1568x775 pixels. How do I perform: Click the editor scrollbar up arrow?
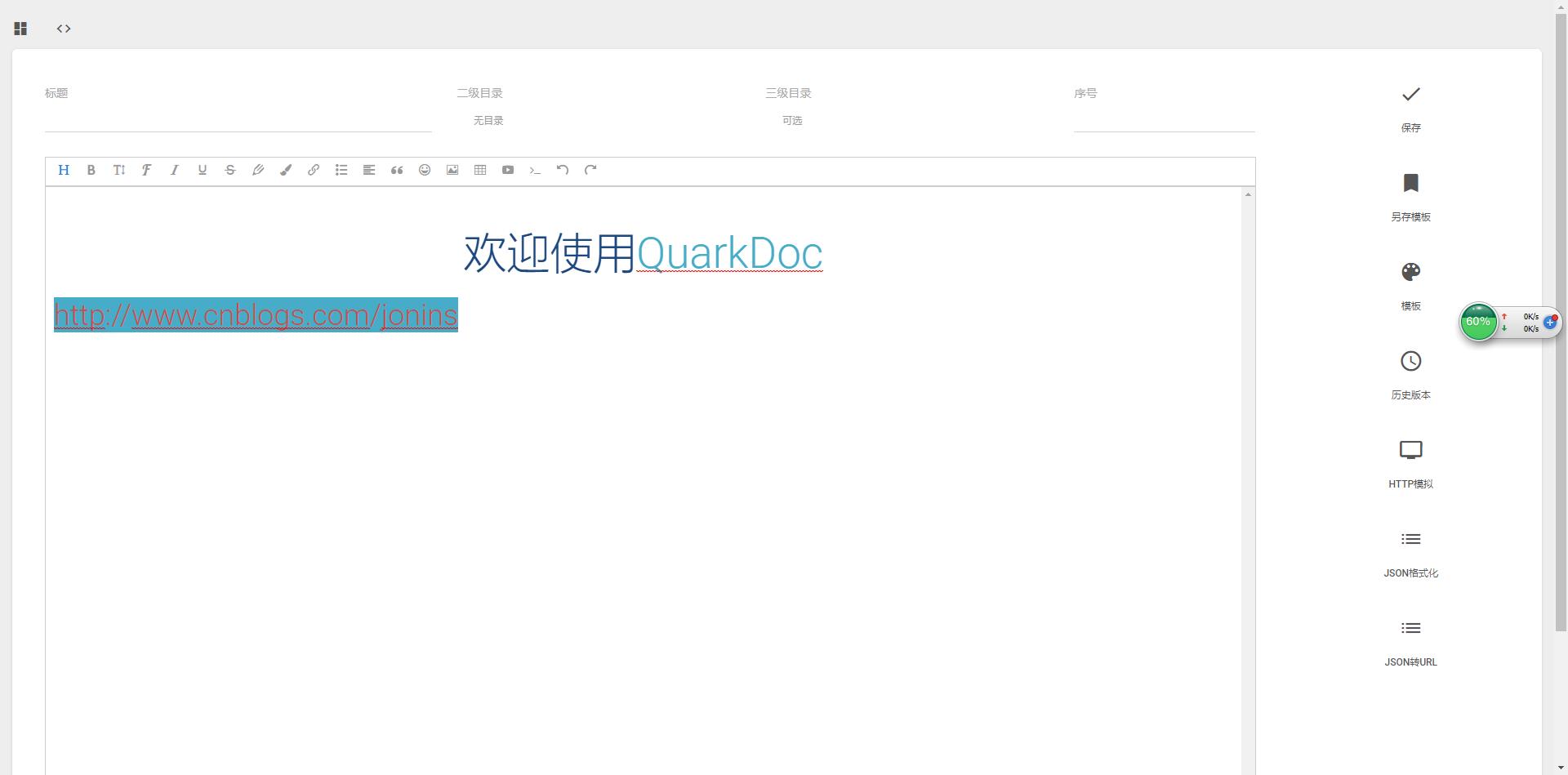pyautogui.click(x=1248, y=194)
